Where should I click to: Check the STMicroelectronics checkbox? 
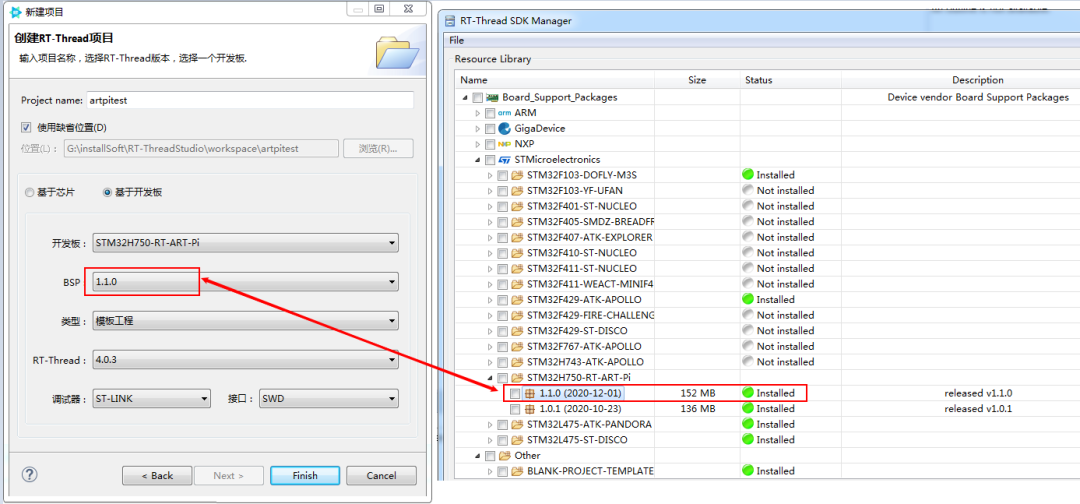(x=490, y=160)
